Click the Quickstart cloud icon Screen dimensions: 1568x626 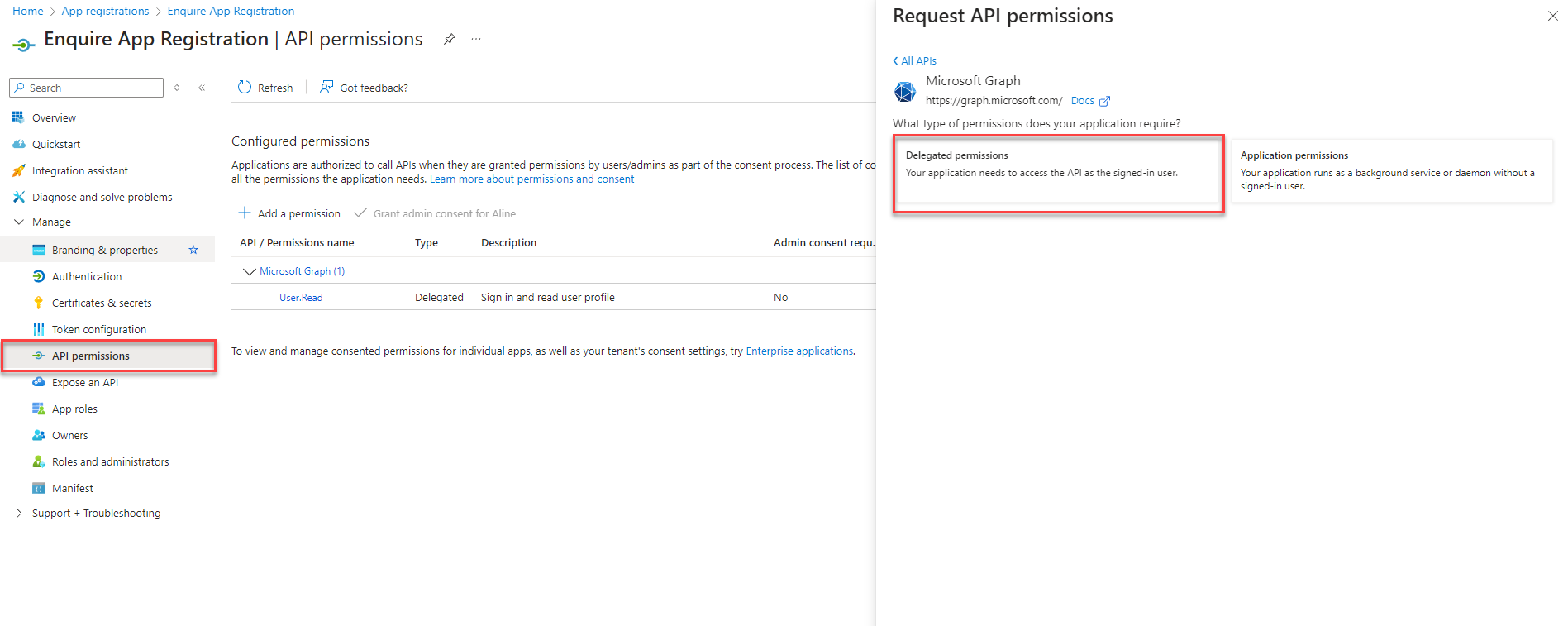18,144
